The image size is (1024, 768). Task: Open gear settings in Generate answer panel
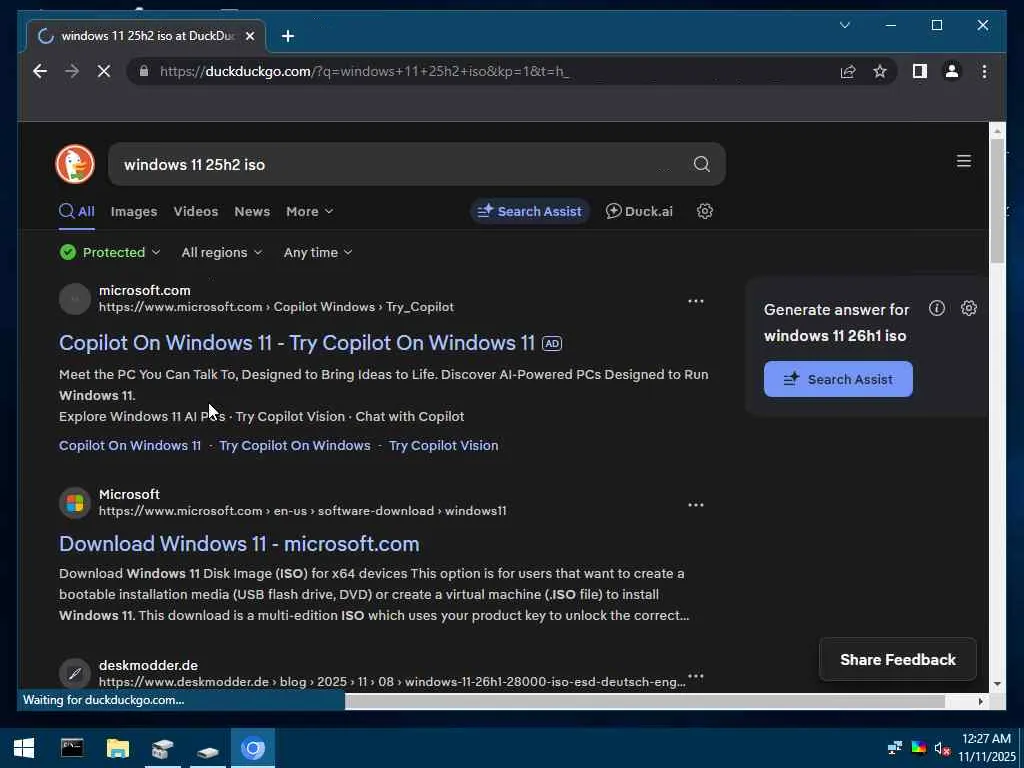click(968, 308)
